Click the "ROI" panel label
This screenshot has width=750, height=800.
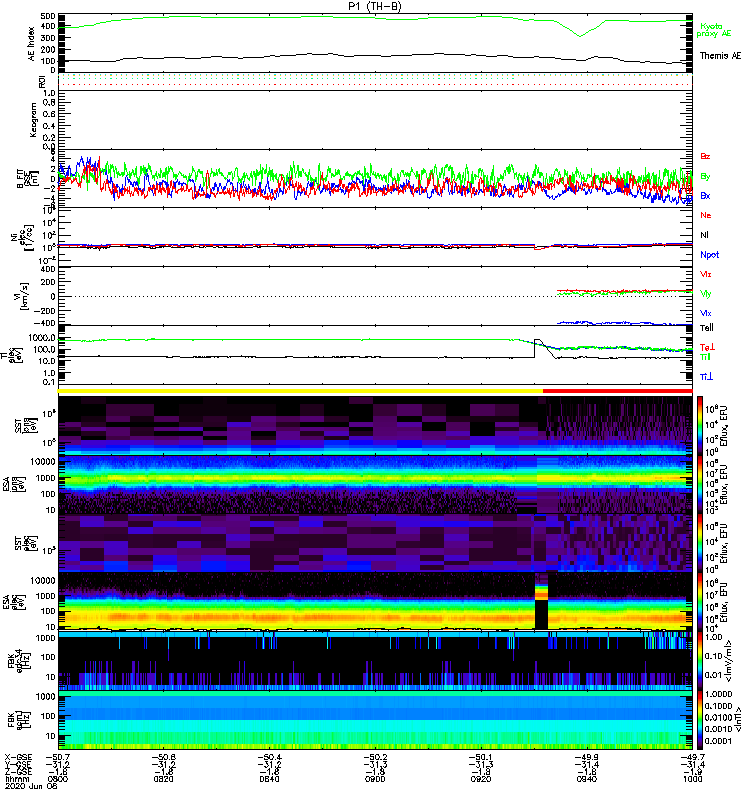pyautogui.click(x=42, y=81)
